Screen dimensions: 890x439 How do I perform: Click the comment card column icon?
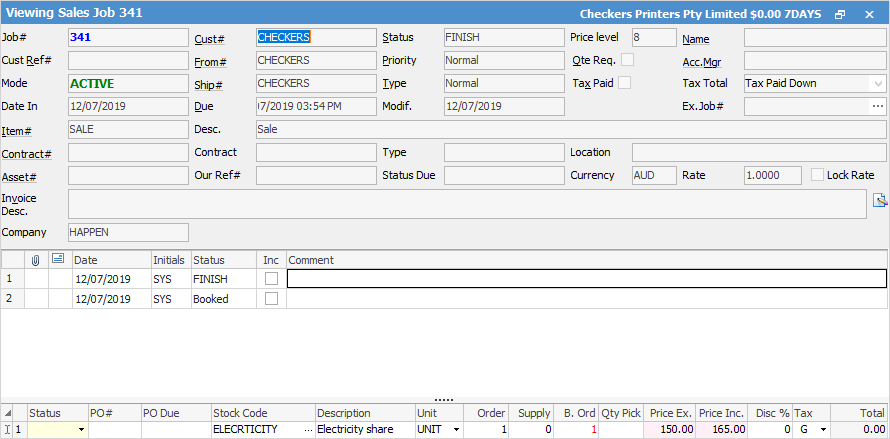(x=59, y=260)
